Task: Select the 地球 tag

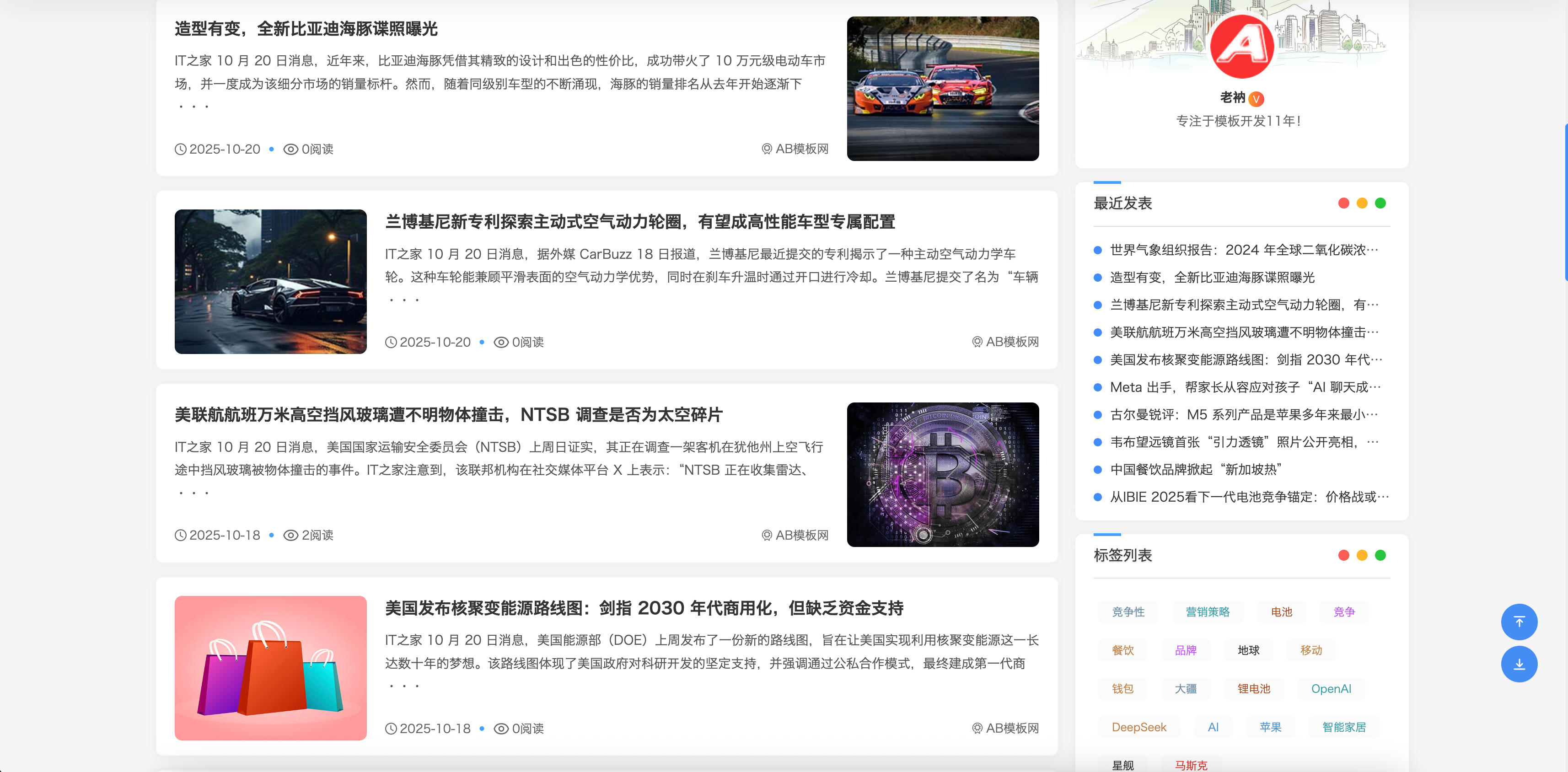Action: click(x=1248, y=650)
